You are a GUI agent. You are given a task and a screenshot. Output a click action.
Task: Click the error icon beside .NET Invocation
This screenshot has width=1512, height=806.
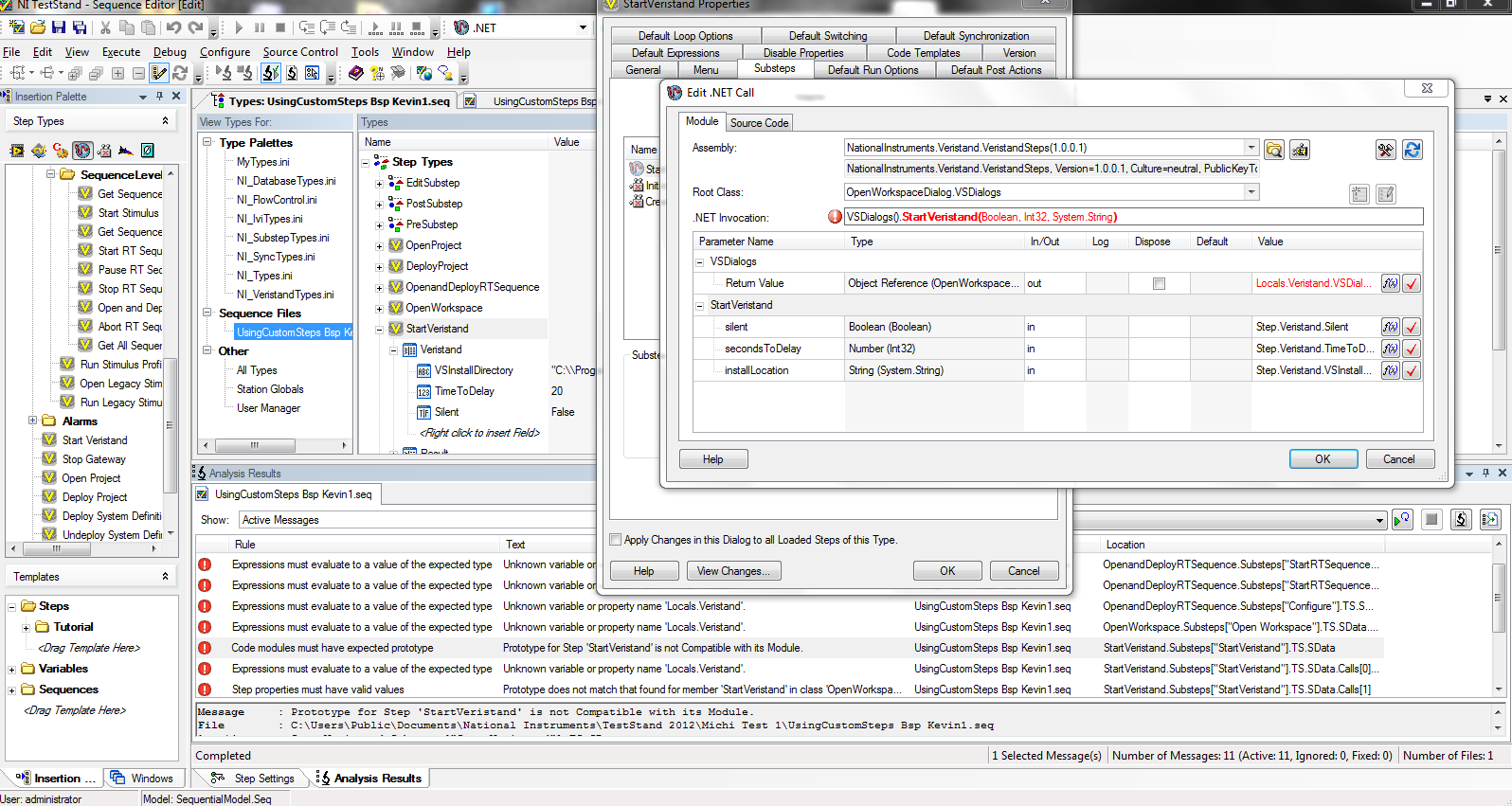coord(835,217)
